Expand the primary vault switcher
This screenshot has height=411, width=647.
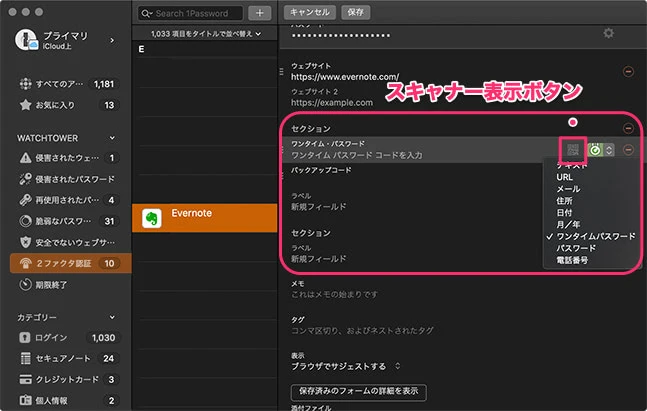(111, 40)
